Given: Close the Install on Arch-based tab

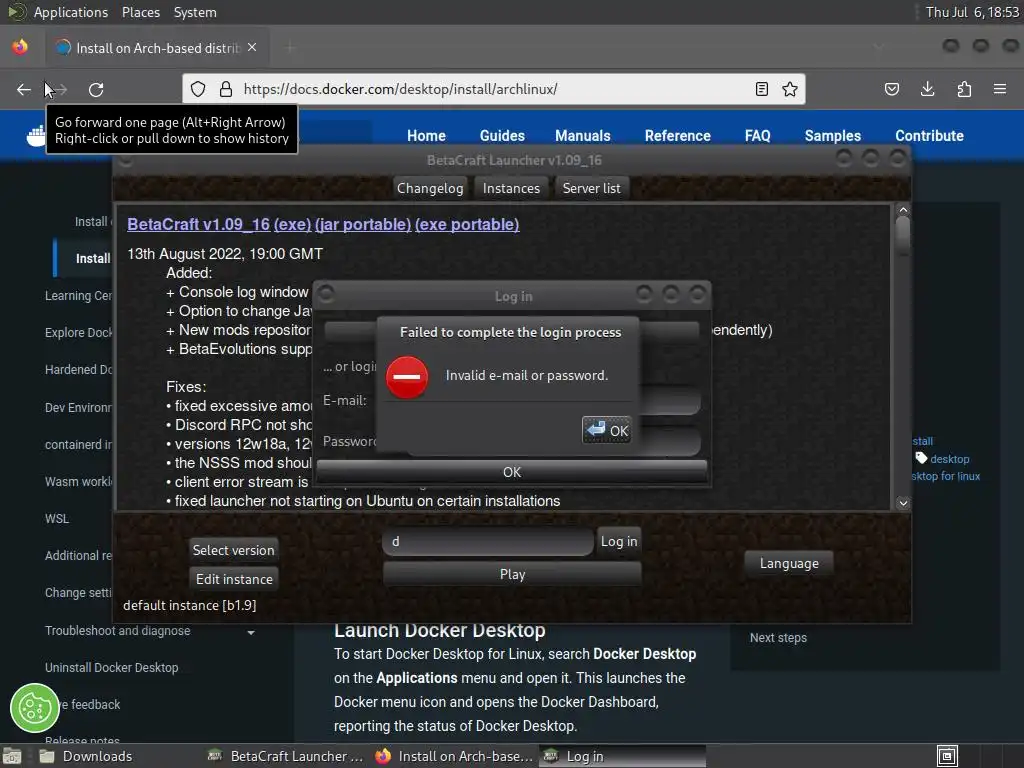Looking at the screenshot, I should [x=252, y=48].
